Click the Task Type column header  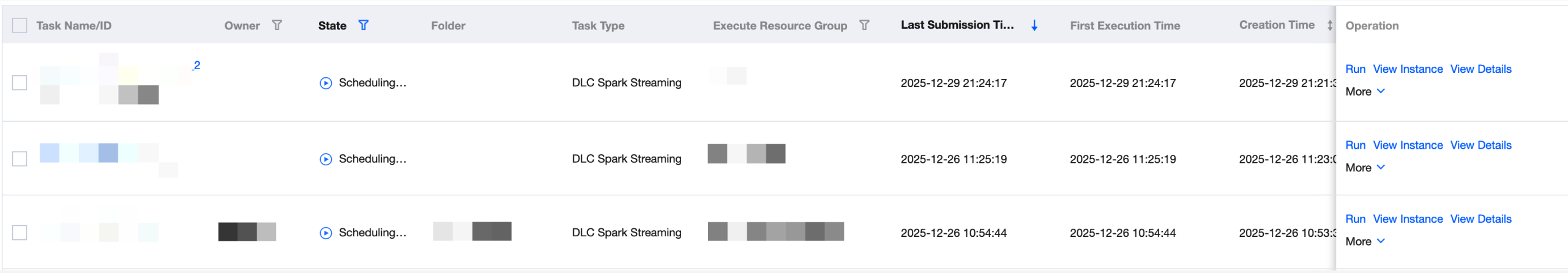[598, 26]
